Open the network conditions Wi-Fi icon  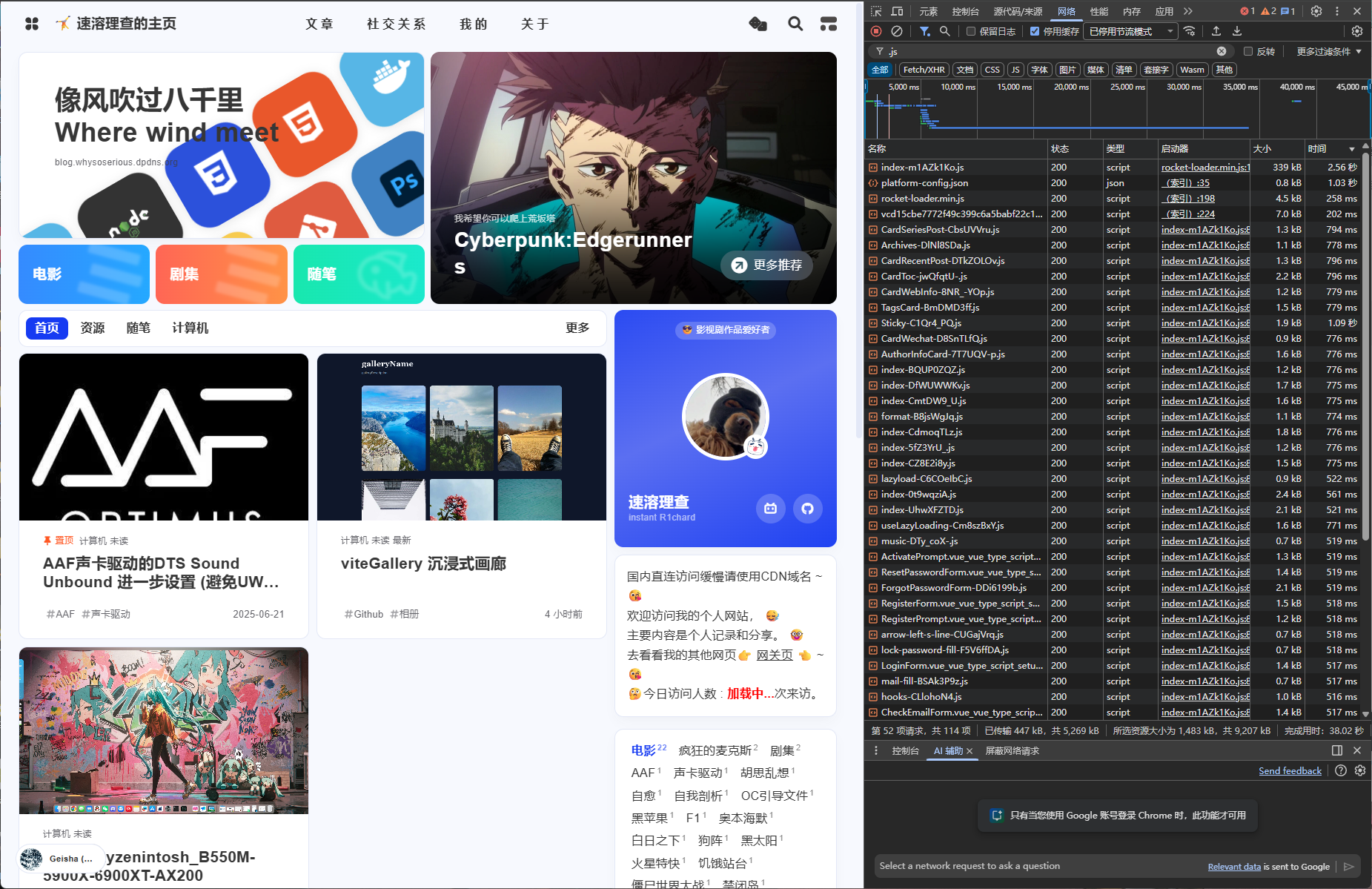(1189, 31)
